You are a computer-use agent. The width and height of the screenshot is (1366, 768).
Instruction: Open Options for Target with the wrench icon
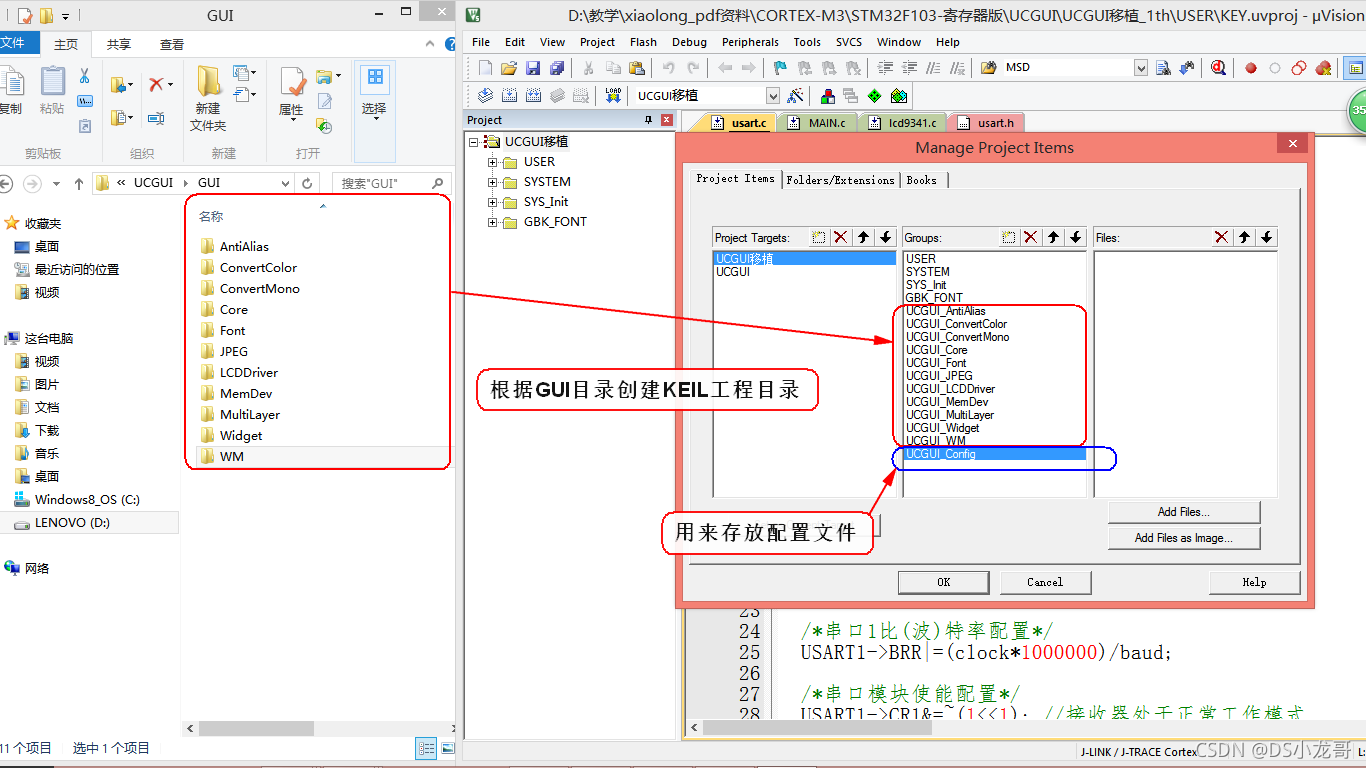(x=795, y=95)
